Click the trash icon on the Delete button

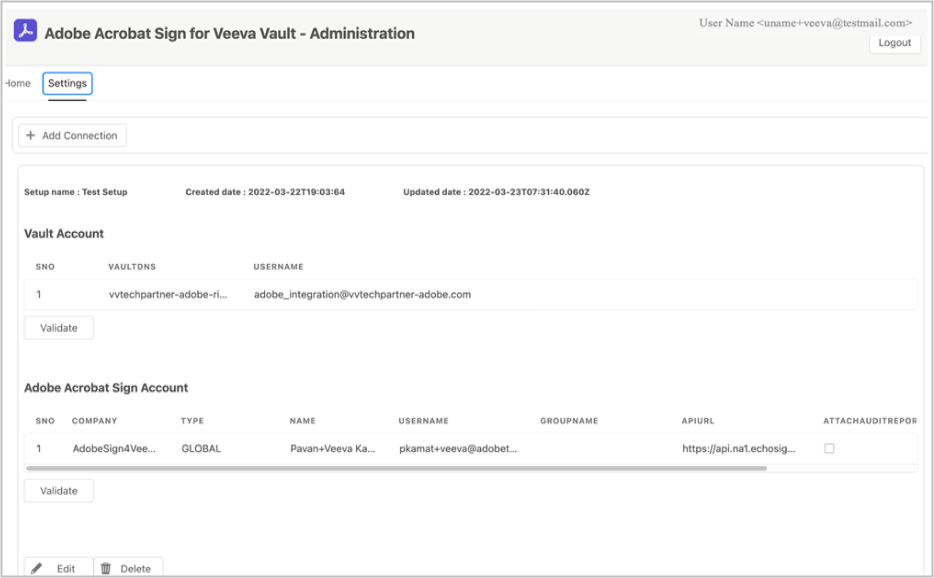(107, 568)
